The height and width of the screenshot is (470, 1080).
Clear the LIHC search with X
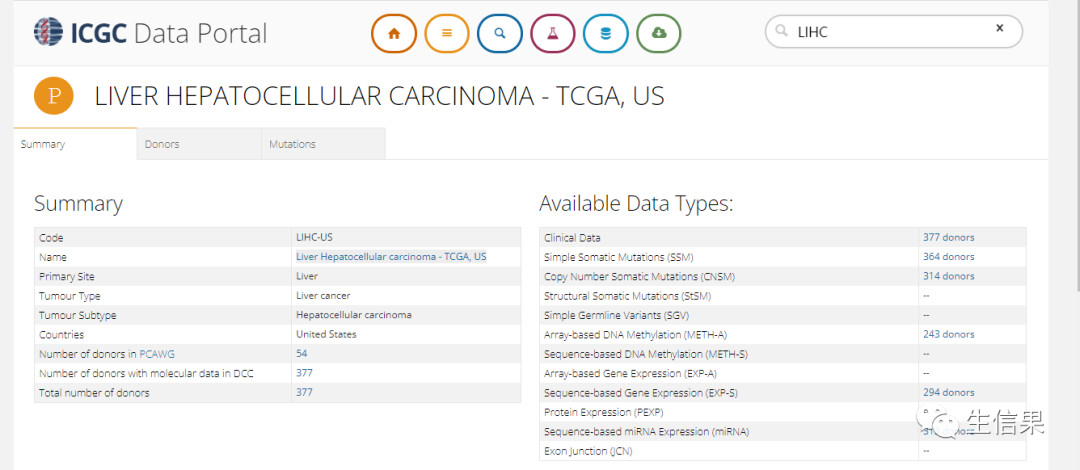pyautogui.click(x=999, y=29)
